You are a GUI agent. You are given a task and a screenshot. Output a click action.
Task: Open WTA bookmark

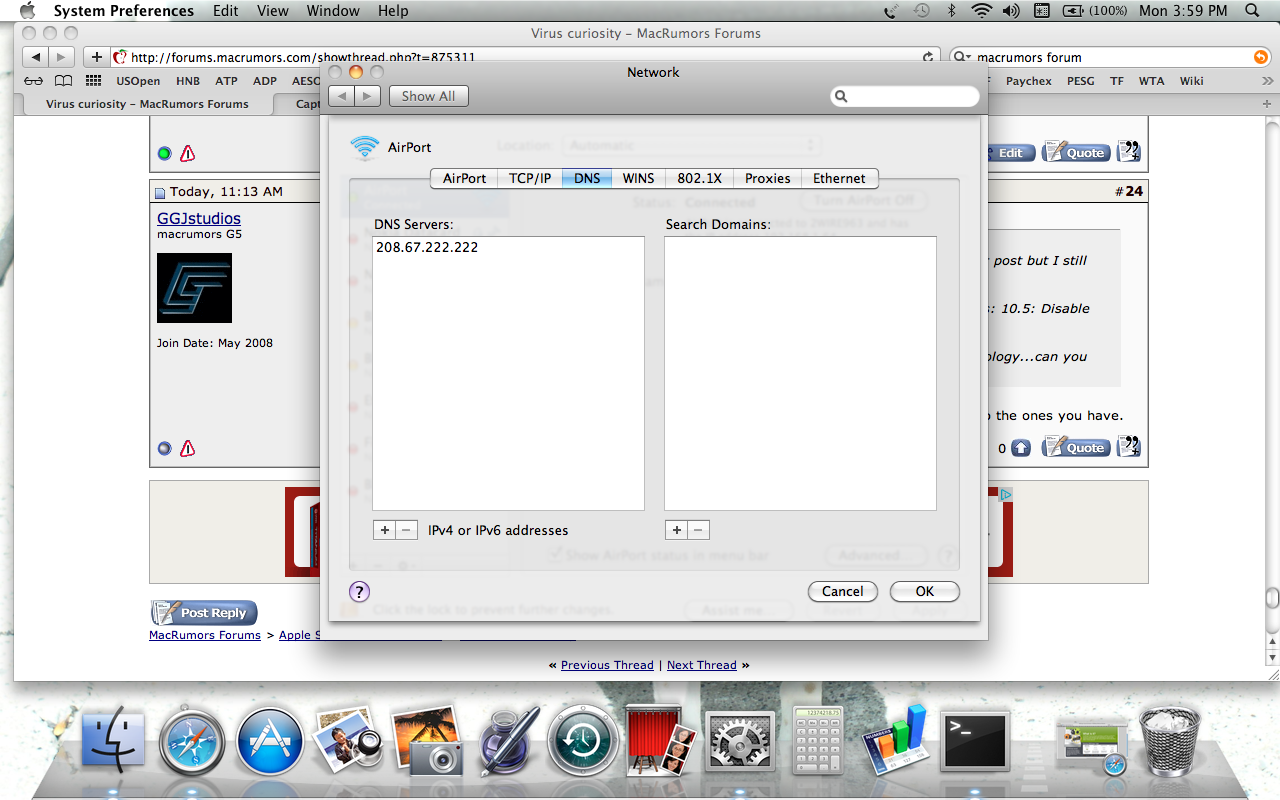(1151, 81)
